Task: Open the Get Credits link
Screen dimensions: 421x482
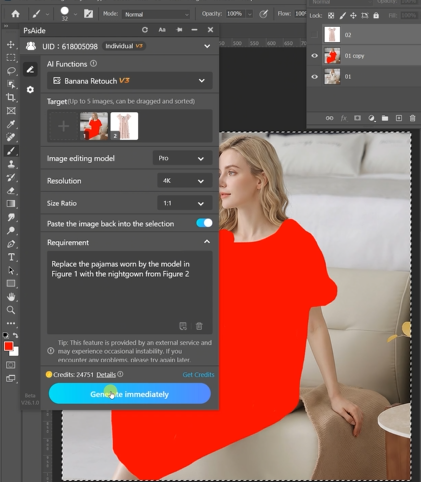Action: (198, 375)
